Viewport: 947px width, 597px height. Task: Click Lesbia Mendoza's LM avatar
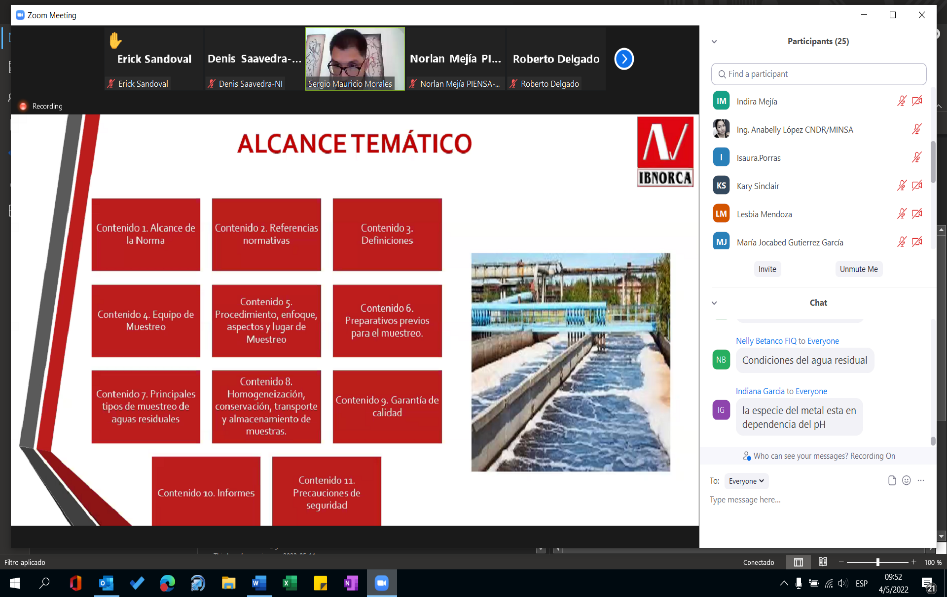(721, 213)
